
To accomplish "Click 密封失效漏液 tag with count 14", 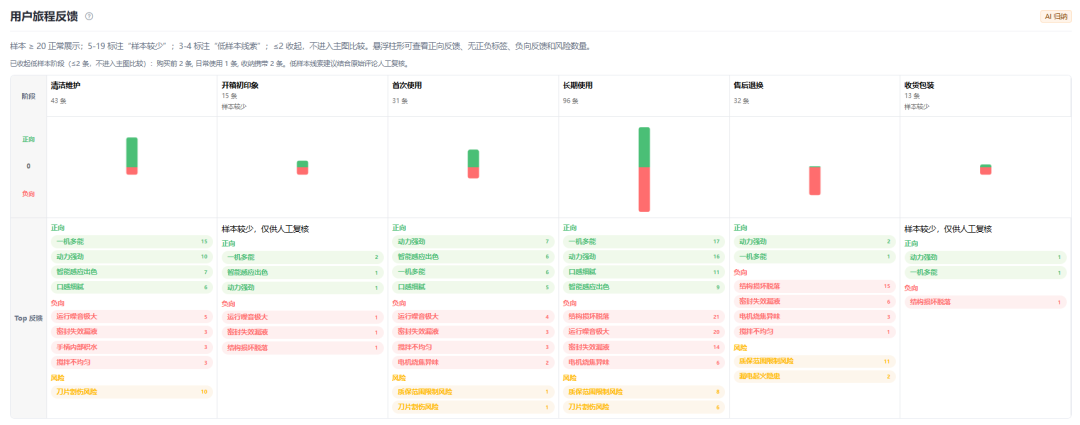I will [644, 347].
